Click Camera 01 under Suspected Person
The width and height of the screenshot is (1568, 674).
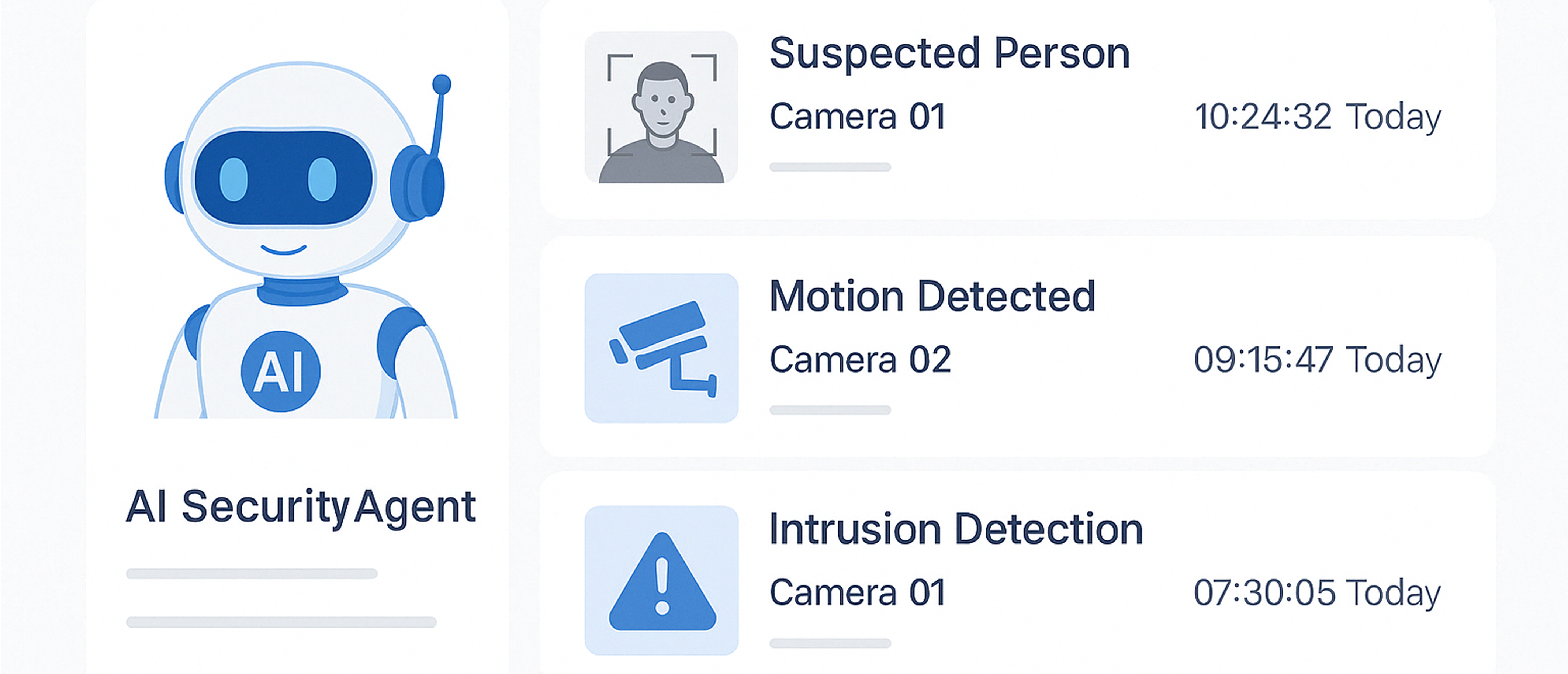(x=857, y=116)
